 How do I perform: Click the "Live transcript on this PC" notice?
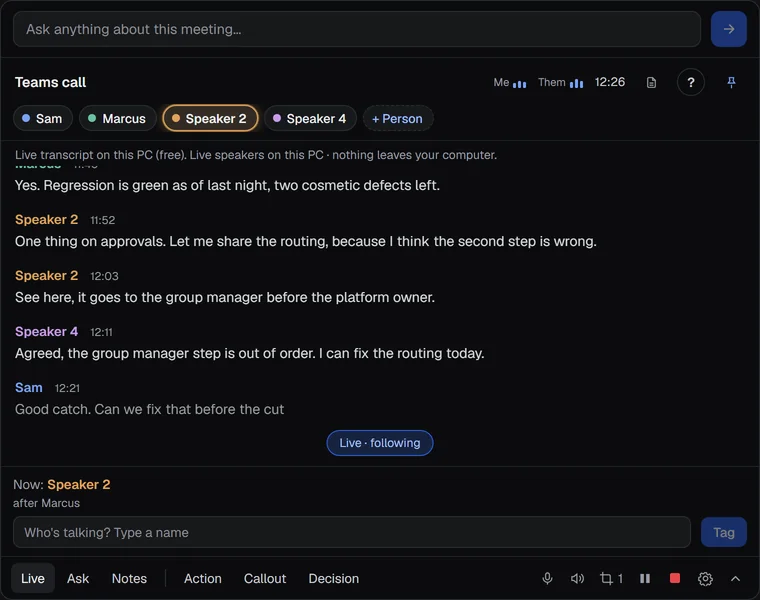256,155
